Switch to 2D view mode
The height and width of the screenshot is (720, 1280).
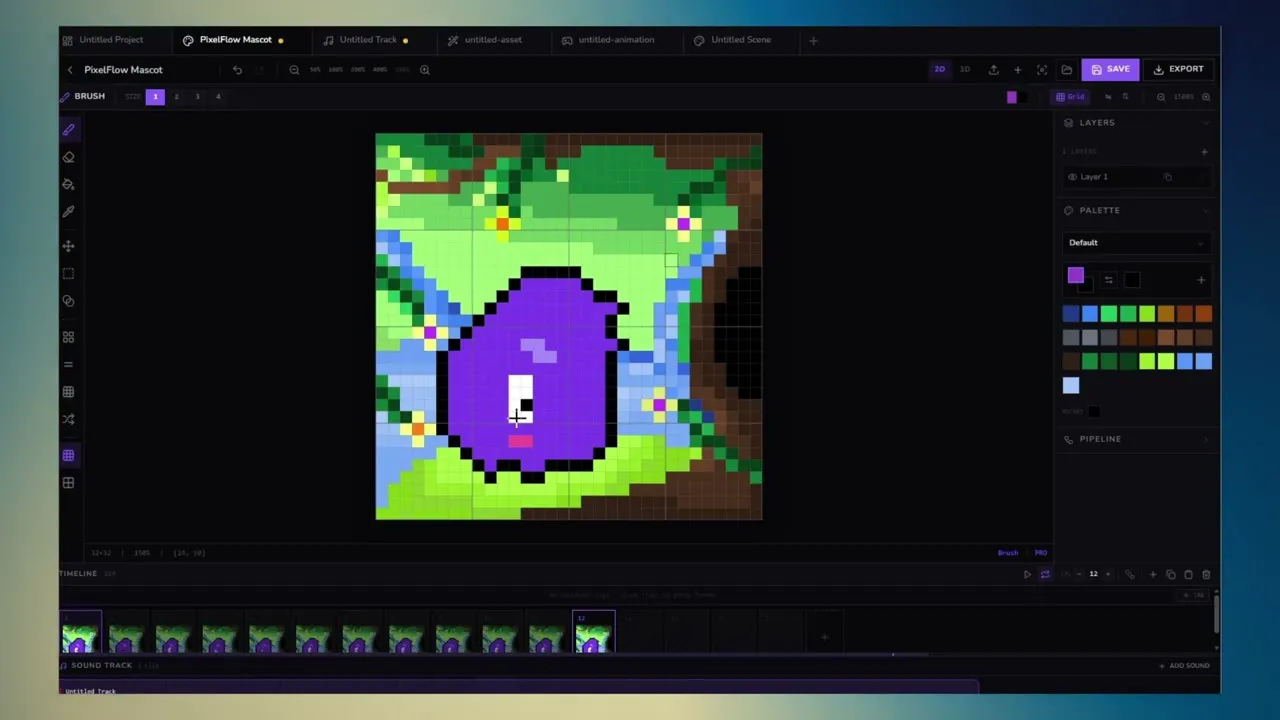coord(939,69)
